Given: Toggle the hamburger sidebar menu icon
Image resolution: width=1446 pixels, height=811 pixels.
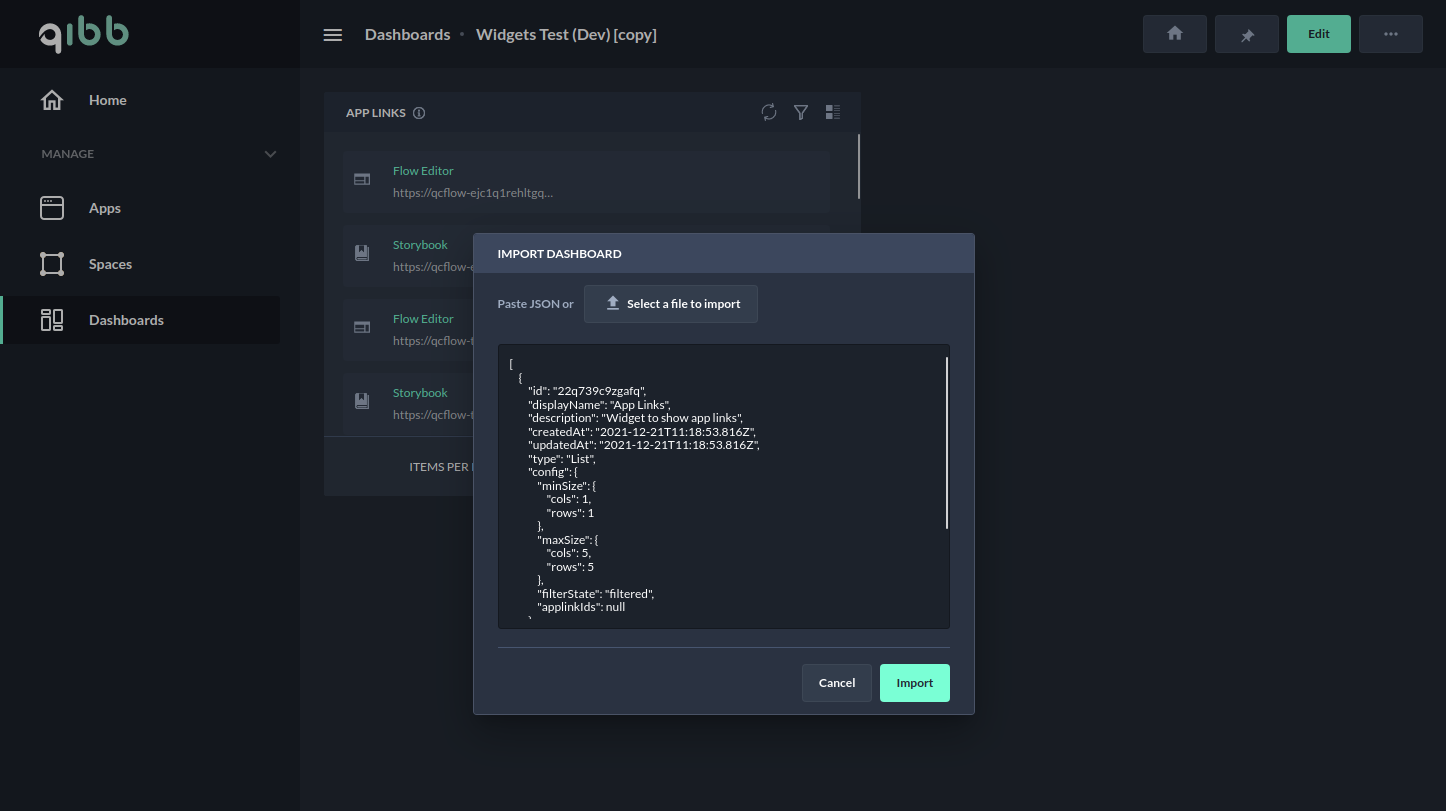Looking at the screenshot, I should 333,35.
